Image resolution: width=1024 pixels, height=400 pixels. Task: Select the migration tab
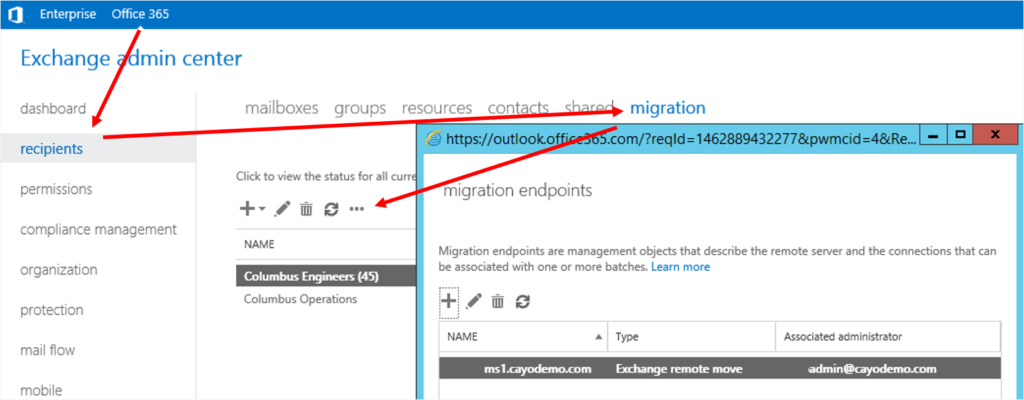(667, 108)
